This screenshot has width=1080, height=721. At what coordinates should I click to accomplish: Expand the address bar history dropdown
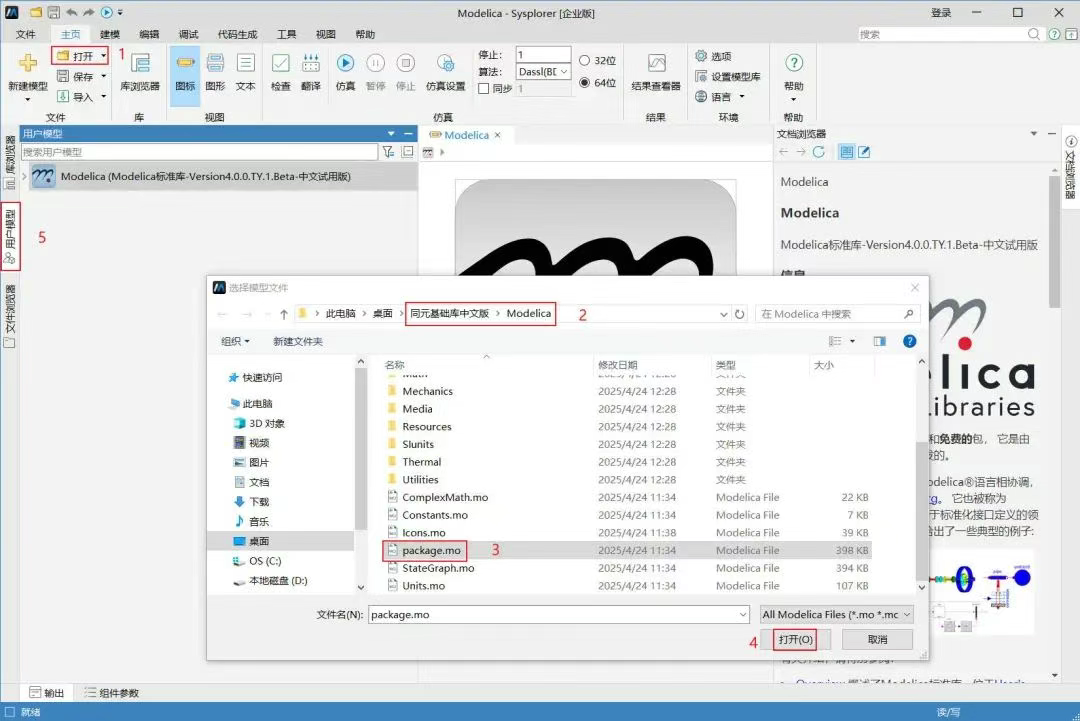pos(723,314)
